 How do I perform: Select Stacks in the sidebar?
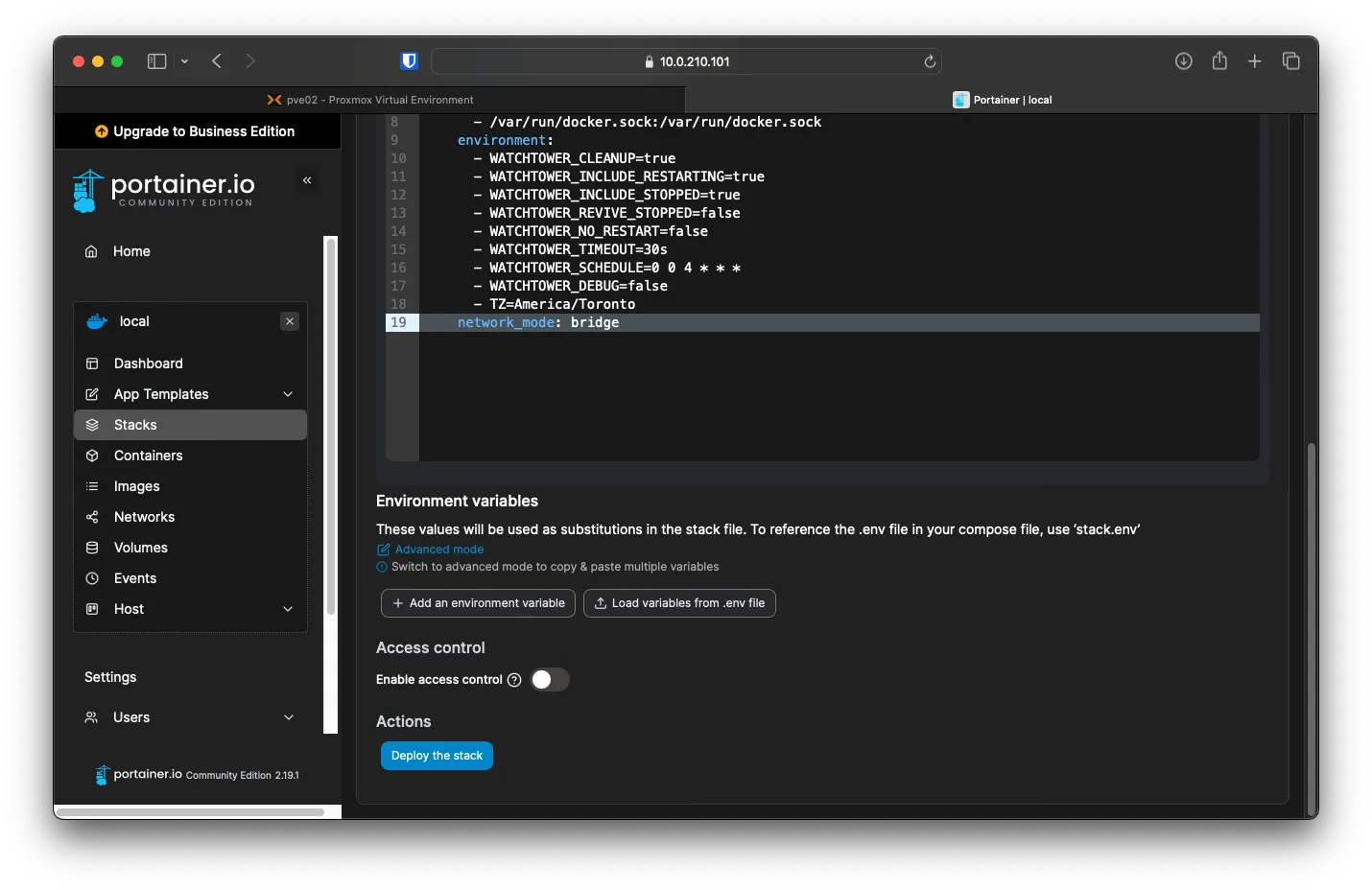(190, 425)
